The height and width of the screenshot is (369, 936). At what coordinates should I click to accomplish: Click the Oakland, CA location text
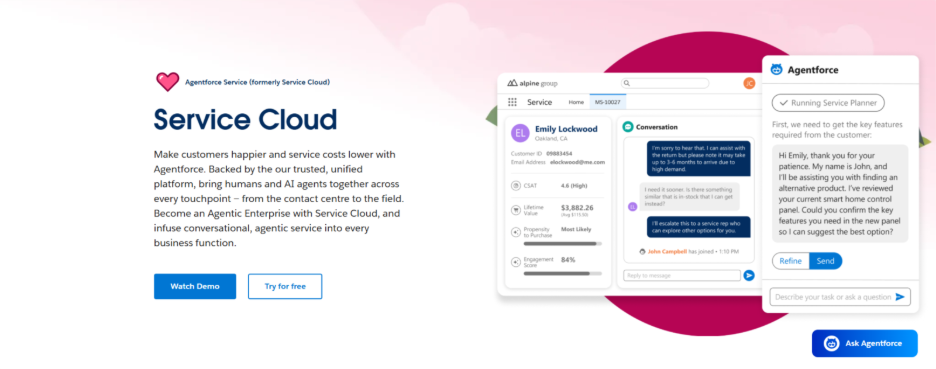[x=551, y=139]
